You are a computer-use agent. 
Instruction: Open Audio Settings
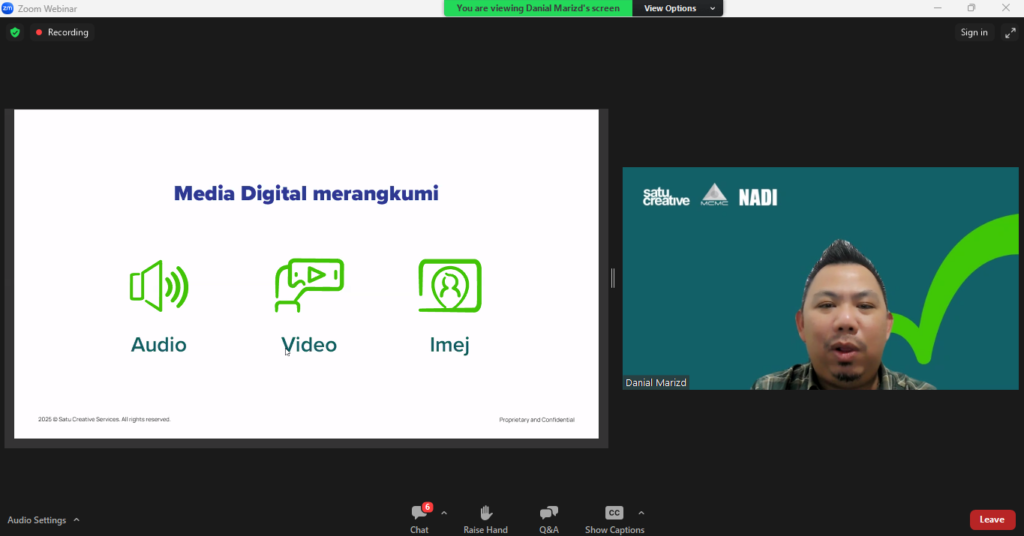37,520
